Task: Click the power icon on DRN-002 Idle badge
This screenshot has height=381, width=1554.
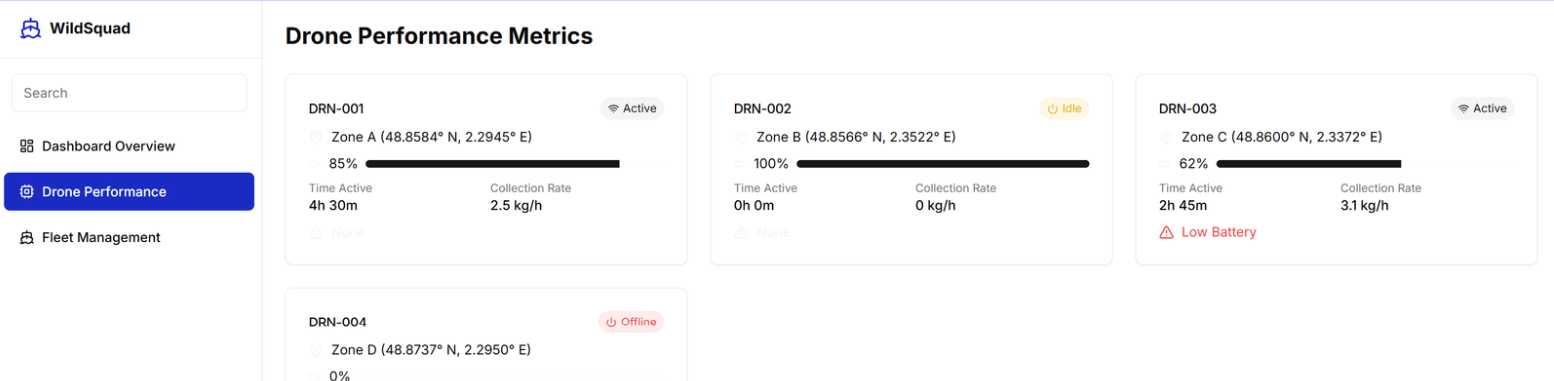Action: 1052,108
